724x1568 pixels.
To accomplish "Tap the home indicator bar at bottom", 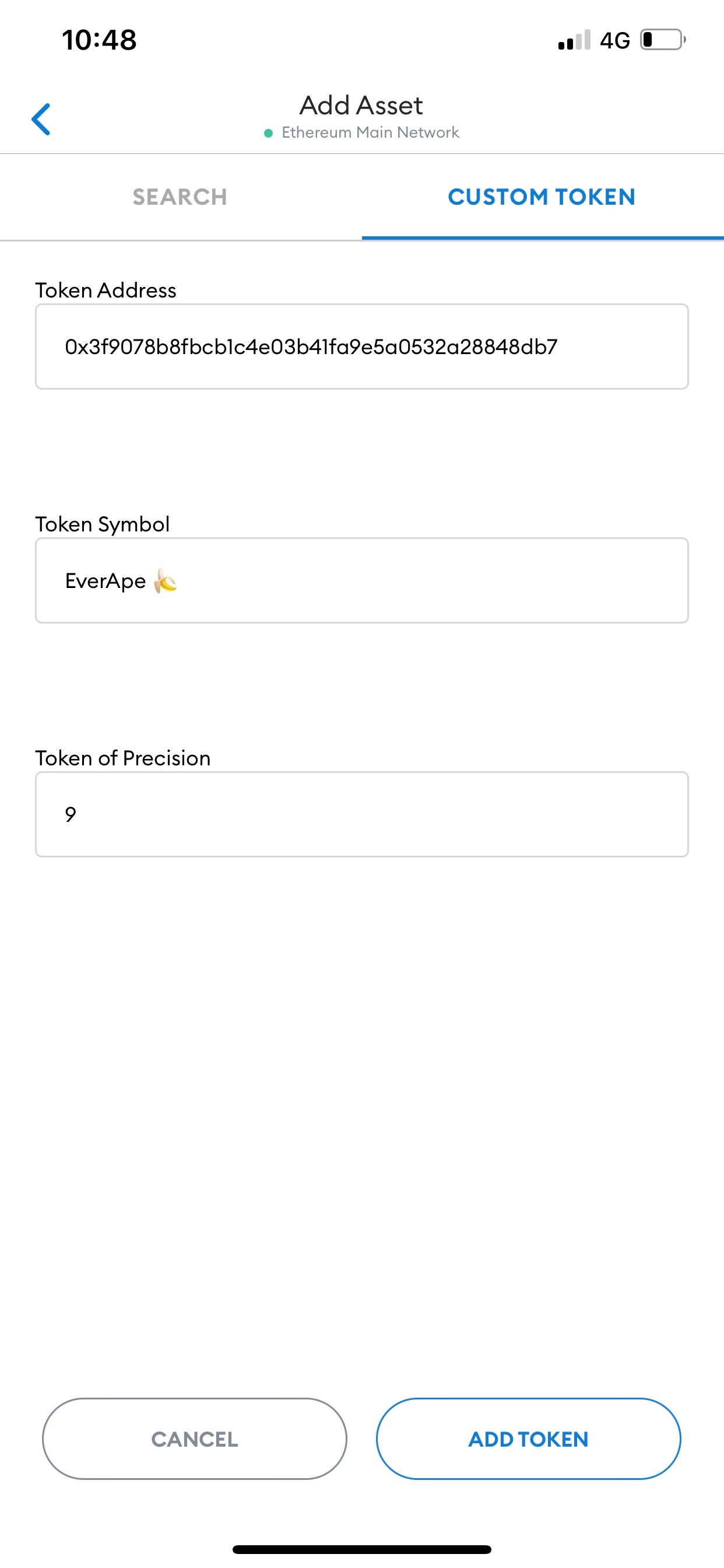I will click(x=361, y=1549).
